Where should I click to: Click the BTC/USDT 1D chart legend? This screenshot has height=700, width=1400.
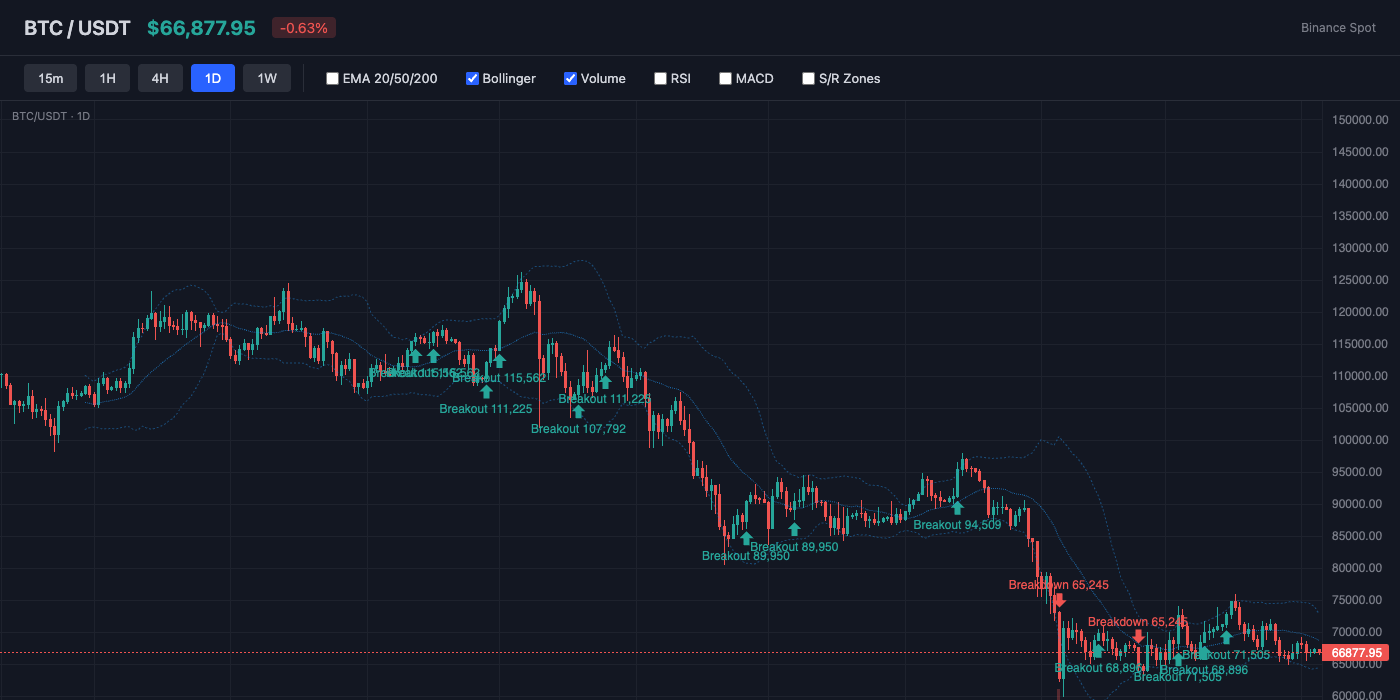[48, 116]
